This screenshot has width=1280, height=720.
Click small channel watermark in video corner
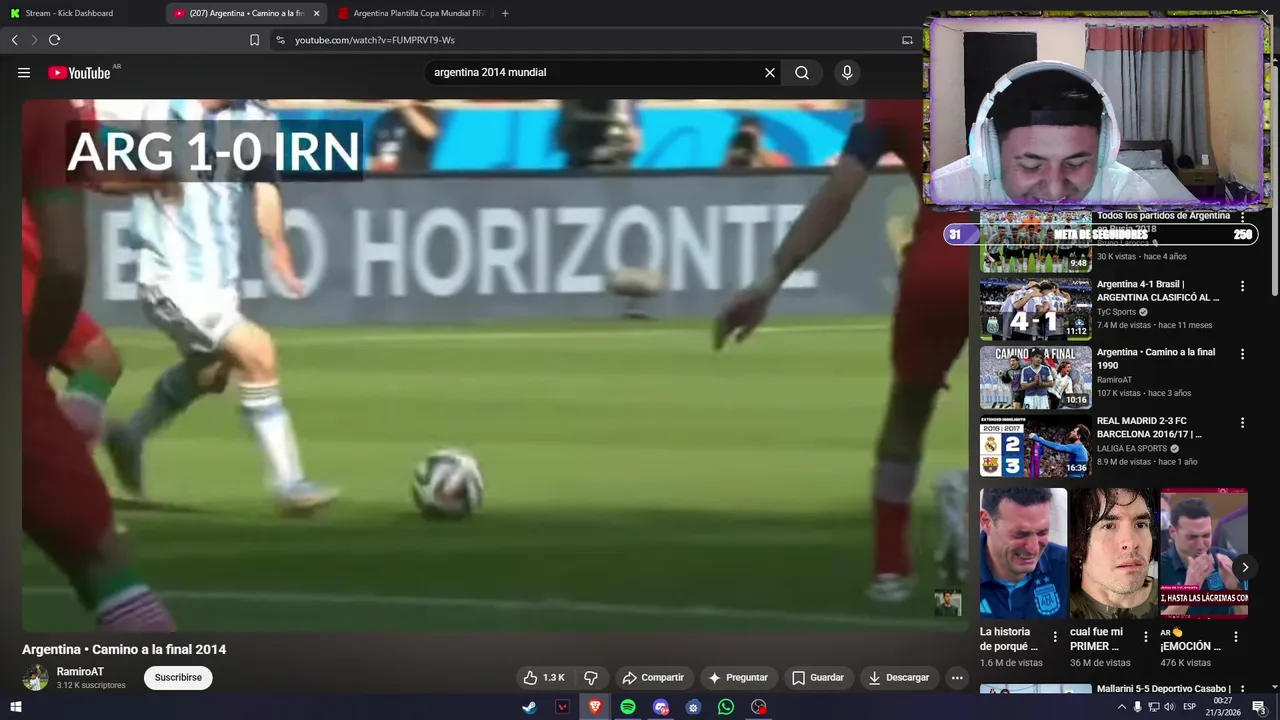[x=948, y=603]
